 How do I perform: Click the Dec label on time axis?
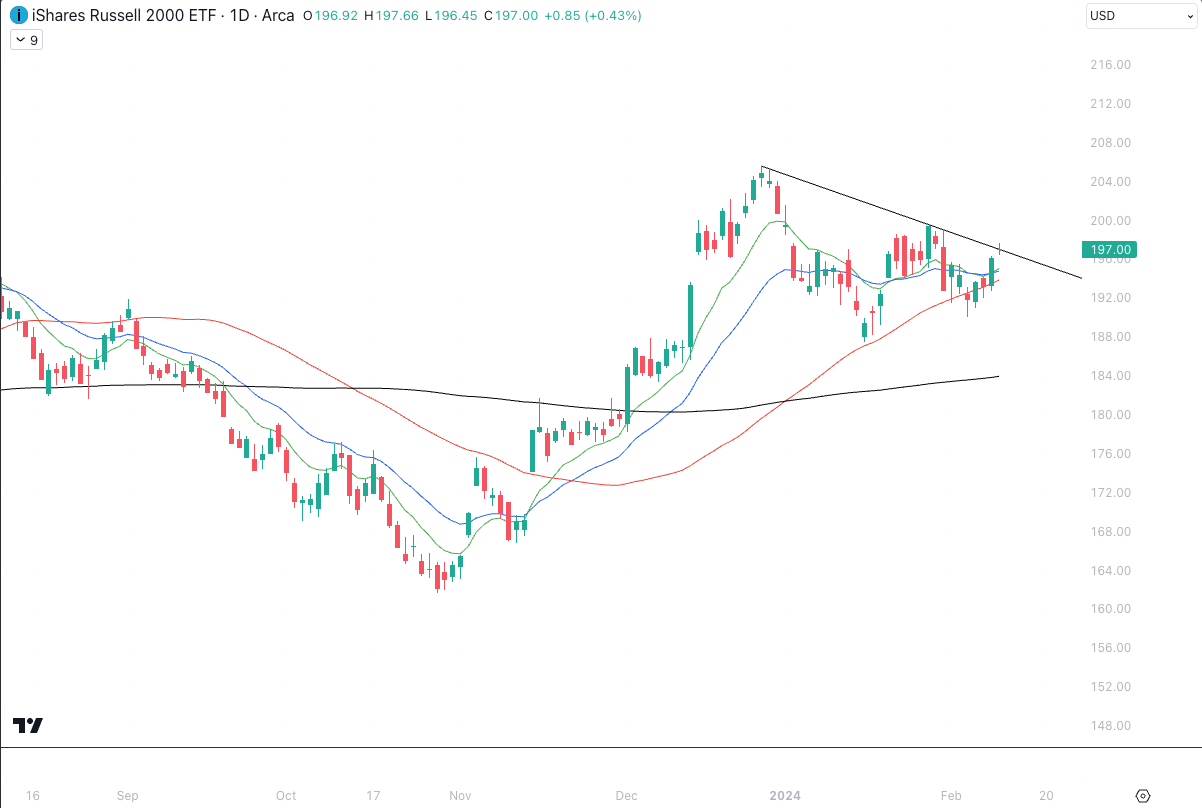point(626,796)
